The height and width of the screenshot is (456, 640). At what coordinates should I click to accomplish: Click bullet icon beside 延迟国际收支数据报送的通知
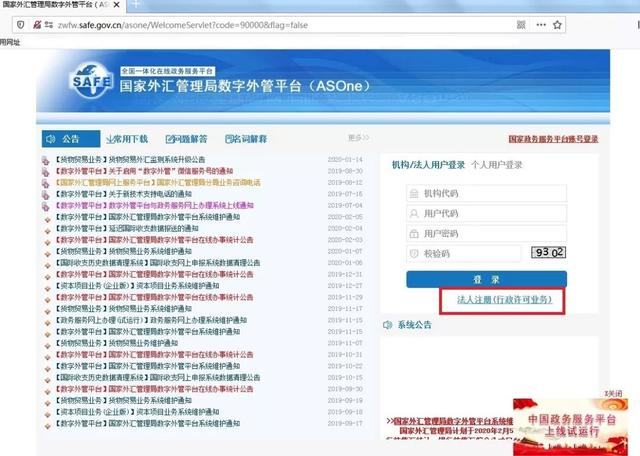coord(47,230)
